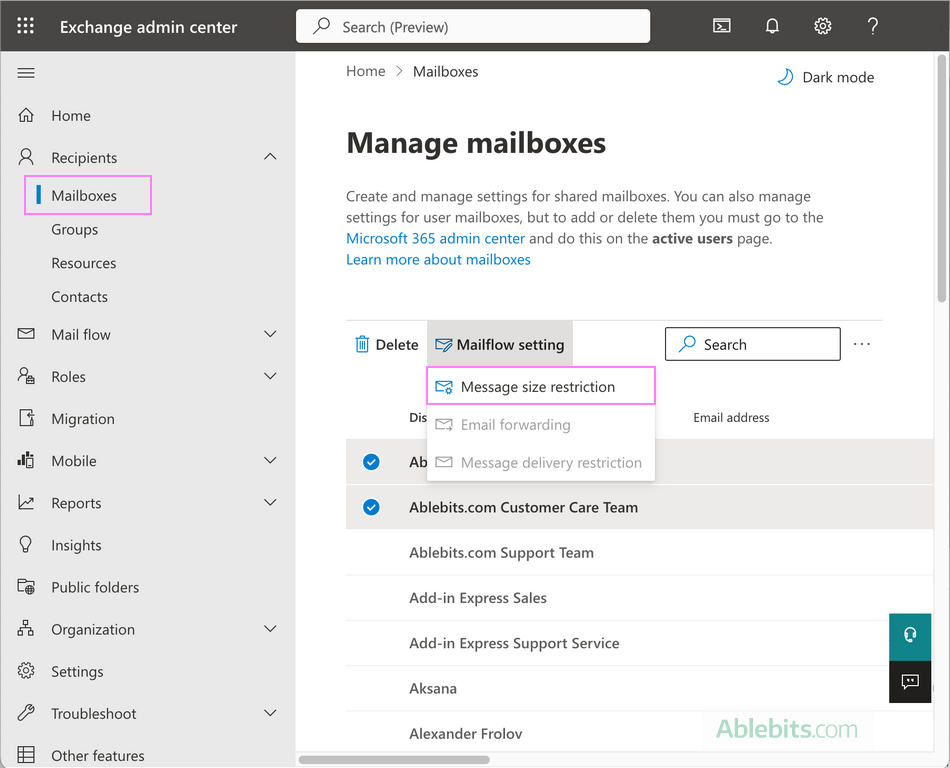Expand the Reports section chevron
The image size is (950, 768).
coord(270,502)
